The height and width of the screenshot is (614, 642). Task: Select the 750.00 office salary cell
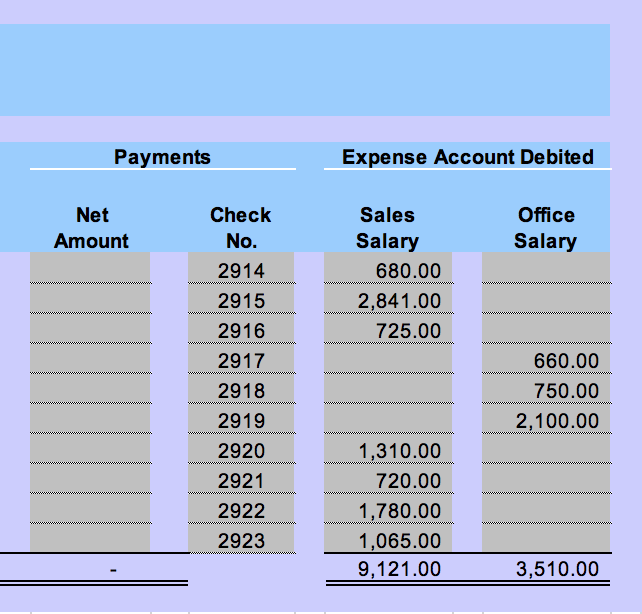pos(546,388)
